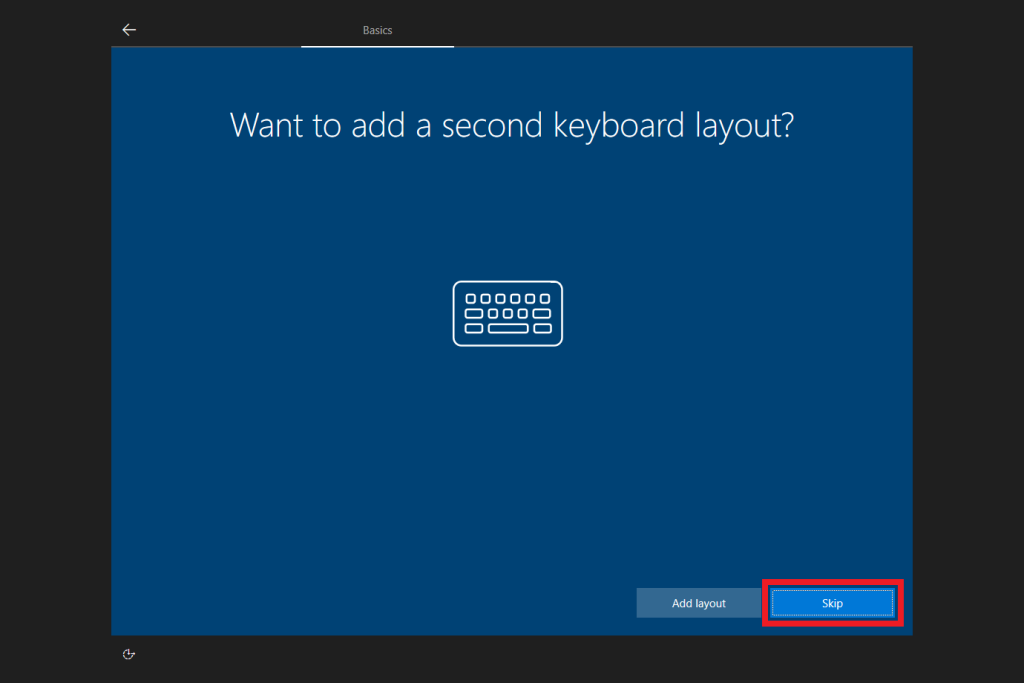Click the keyboard illustration icon

click(x=508, y=313)
